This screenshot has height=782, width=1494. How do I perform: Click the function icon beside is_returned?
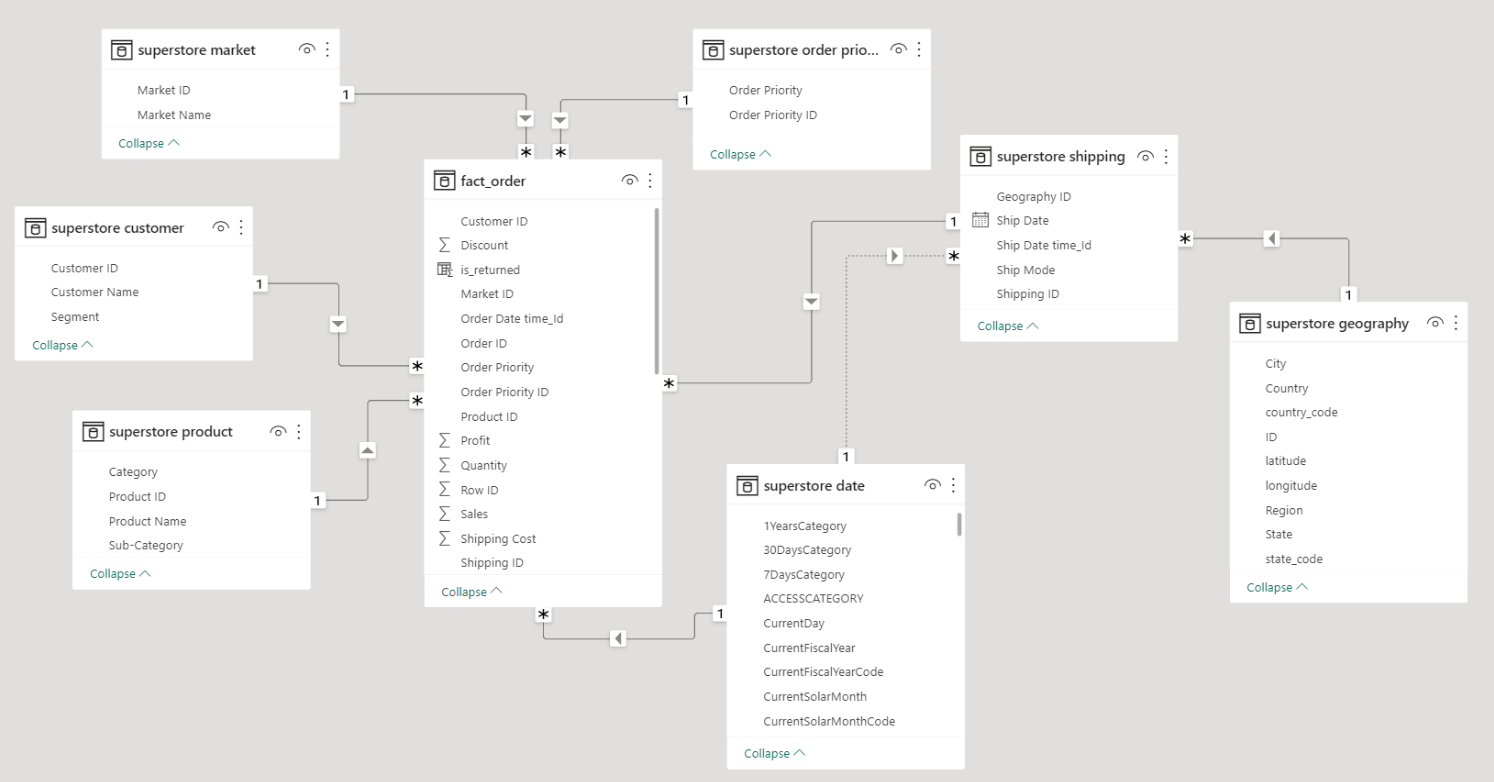click(x=446, y=269)
